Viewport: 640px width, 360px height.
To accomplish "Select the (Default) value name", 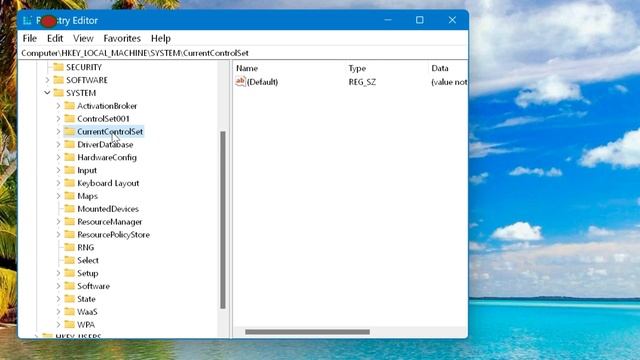I will click(x=262, y=82).
